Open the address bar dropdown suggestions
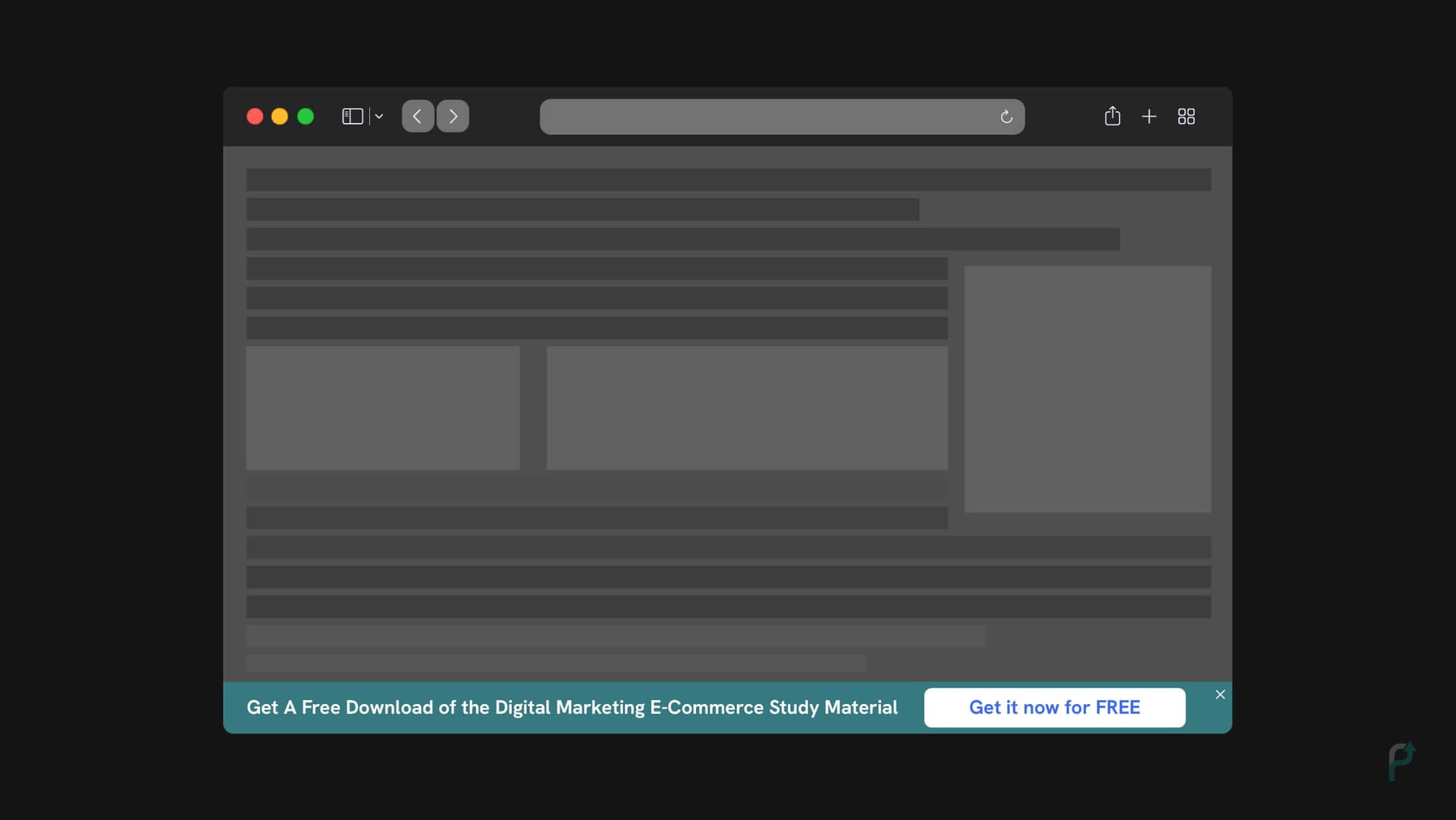This screenshot has width=1456, height=820. 378,117
